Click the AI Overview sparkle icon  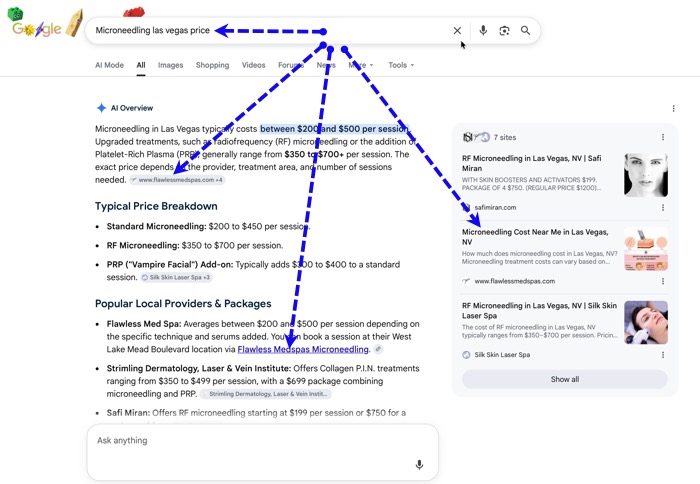[101, 108]
